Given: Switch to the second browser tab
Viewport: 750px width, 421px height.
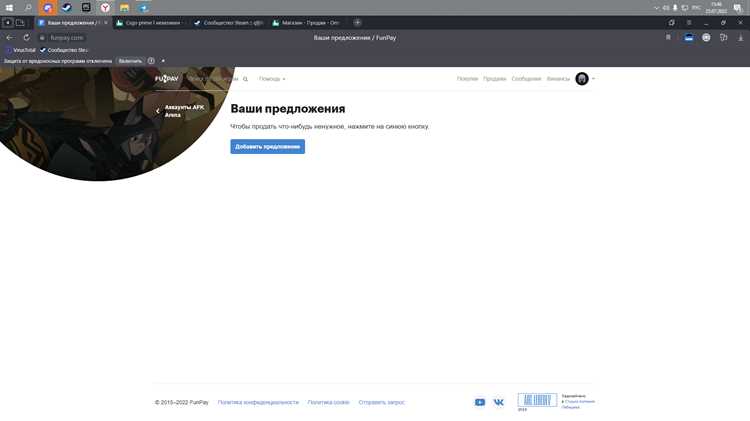Looking at the screenshot, I should point(149,22).
